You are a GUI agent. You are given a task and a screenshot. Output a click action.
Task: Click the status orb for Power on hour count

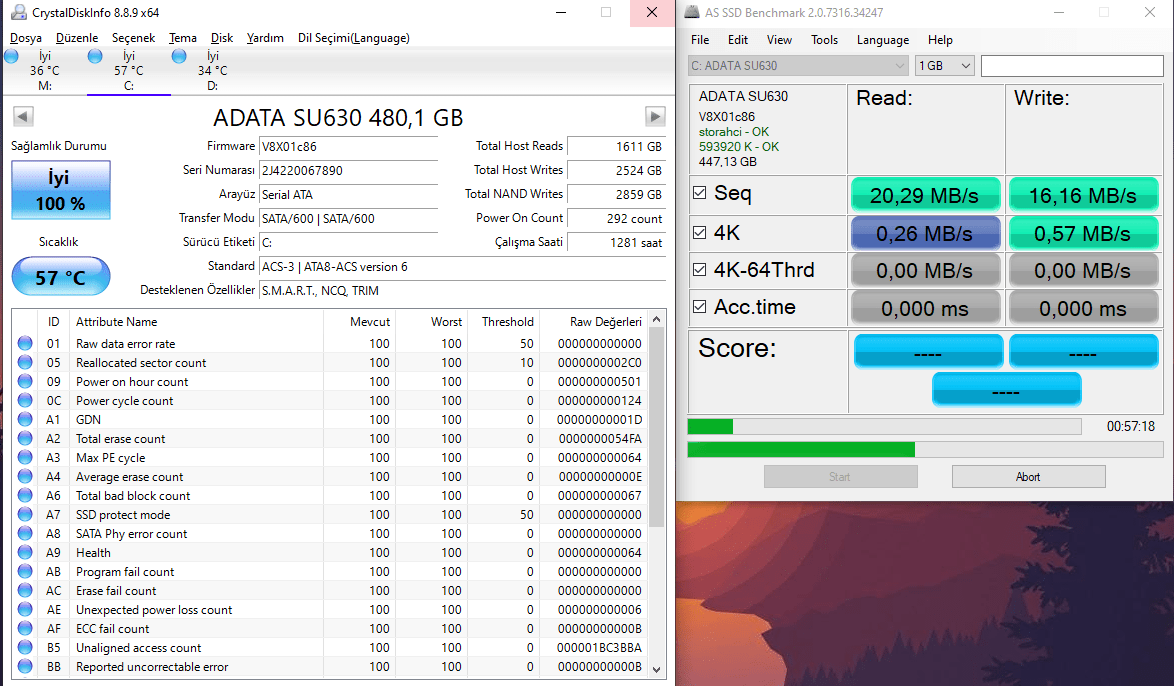(x=25, y=381)
